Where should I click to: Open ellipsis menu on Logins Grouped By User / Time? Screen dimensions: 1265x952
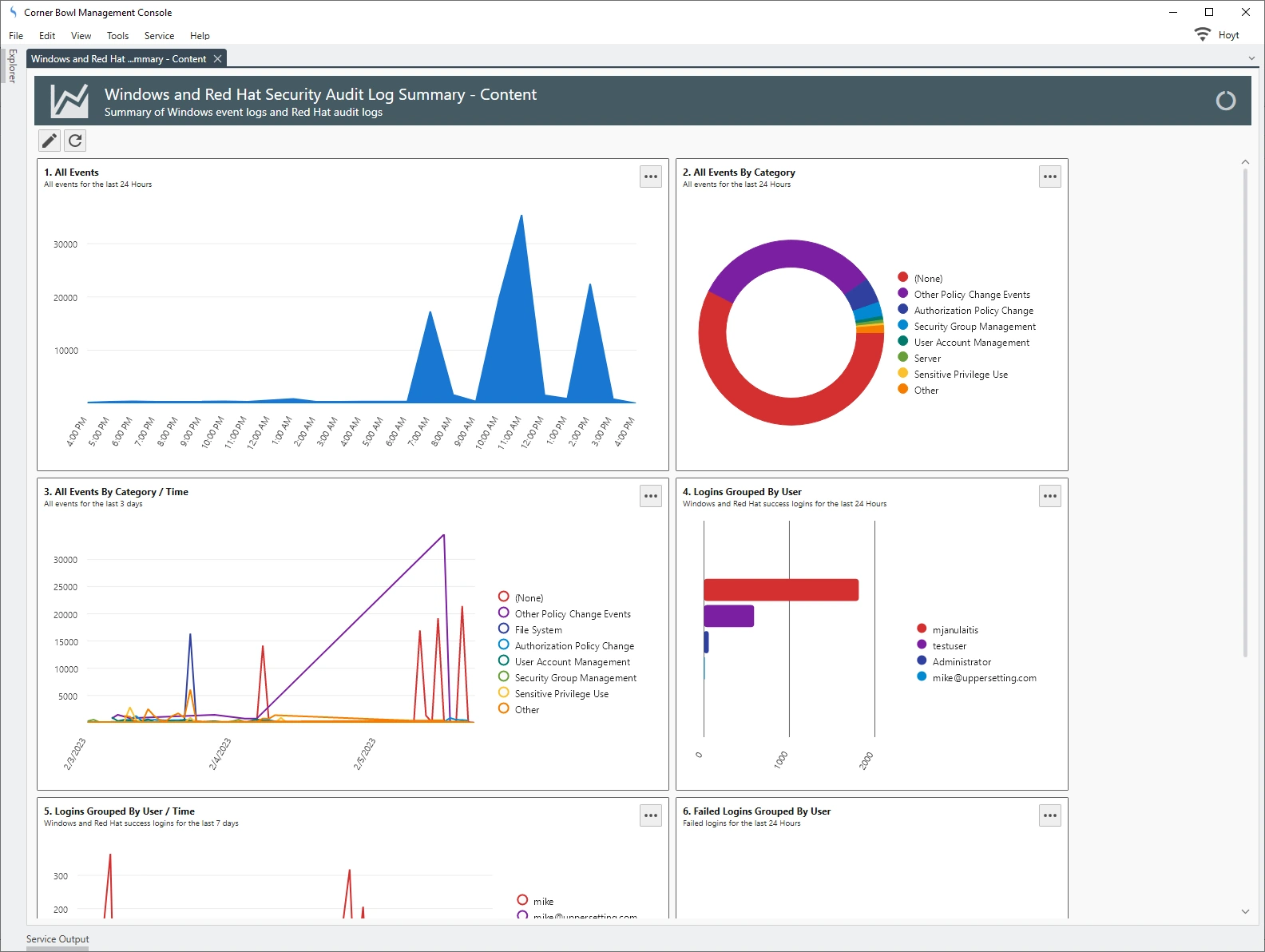pos(651,815)
